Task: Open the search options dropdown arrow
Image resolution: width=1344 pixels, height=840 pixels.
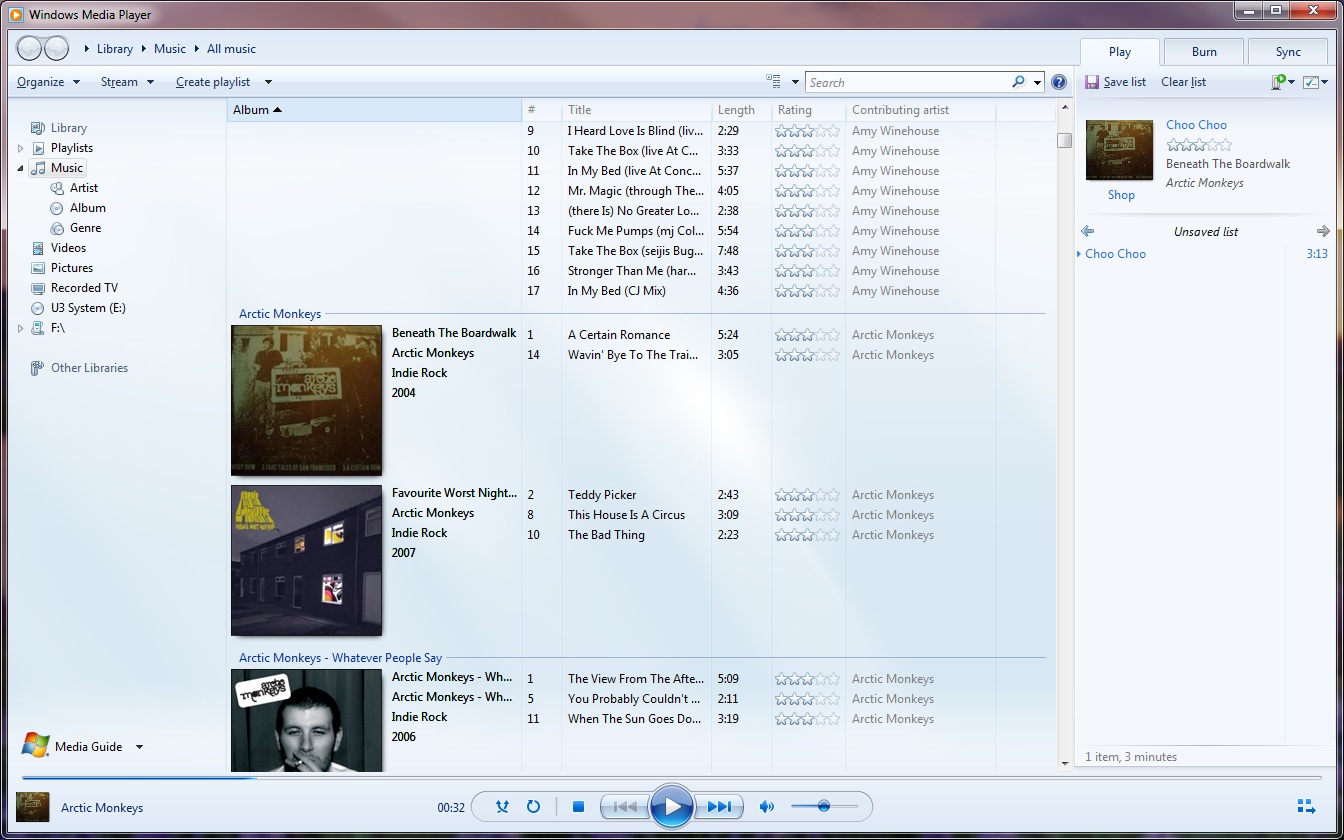Action: tap(1038, 82)
